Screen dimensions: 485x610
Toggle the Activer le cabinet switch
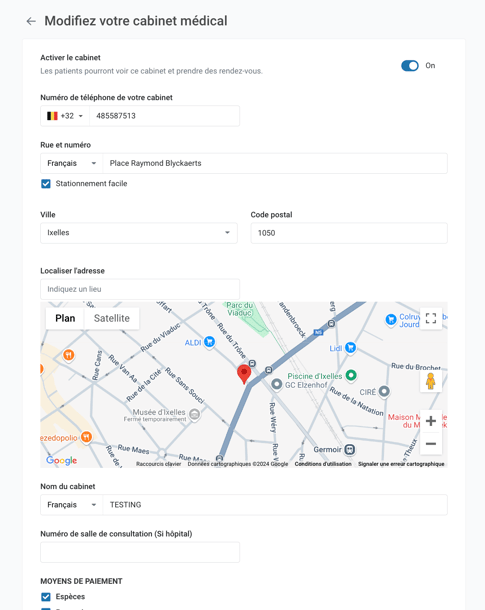[410, 66]
